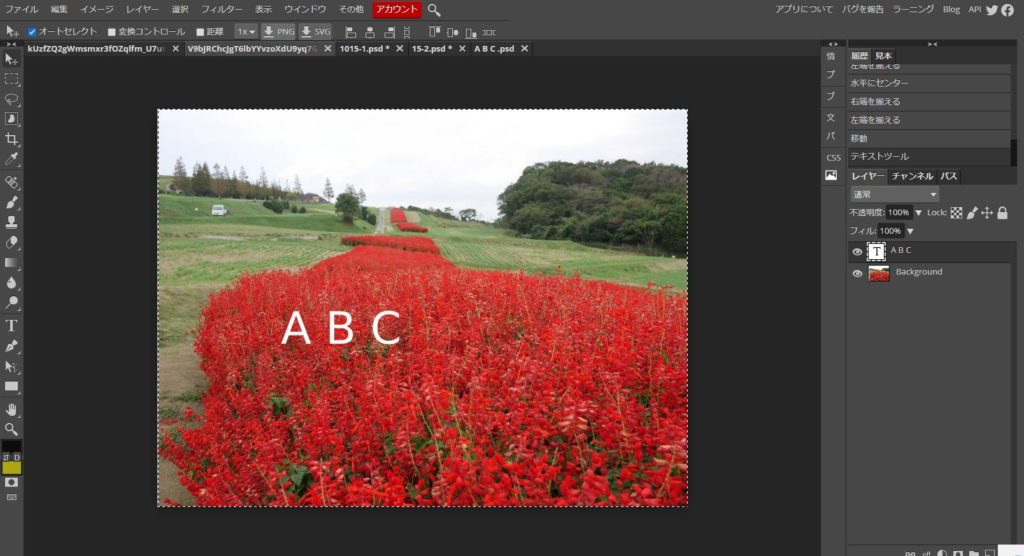Expand the 不透明度 opacity dropdown arrow

pos(918,213)
